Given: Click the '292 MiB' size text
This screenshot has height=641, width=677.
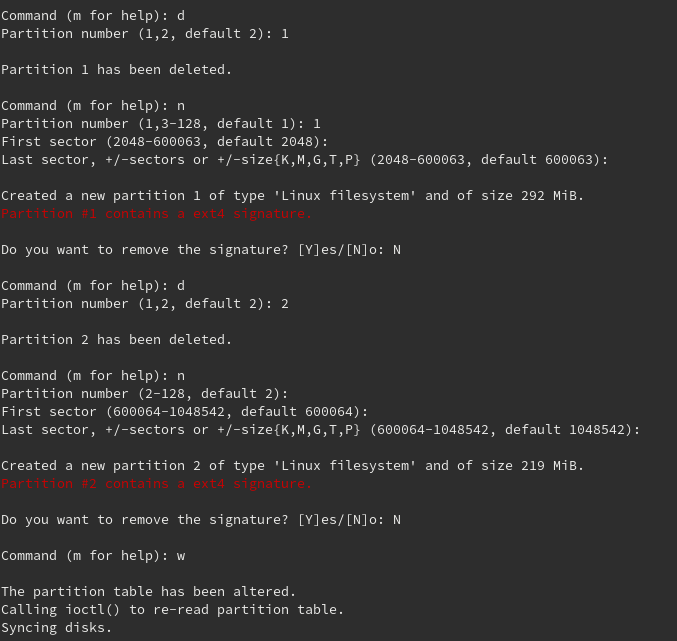Looking at the screenshot, I should (552, 196).
